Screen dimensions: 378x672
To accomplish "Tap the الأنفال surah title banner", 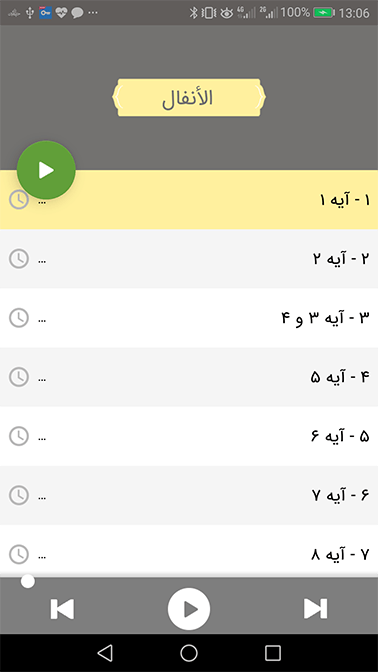I will (189, 97).
